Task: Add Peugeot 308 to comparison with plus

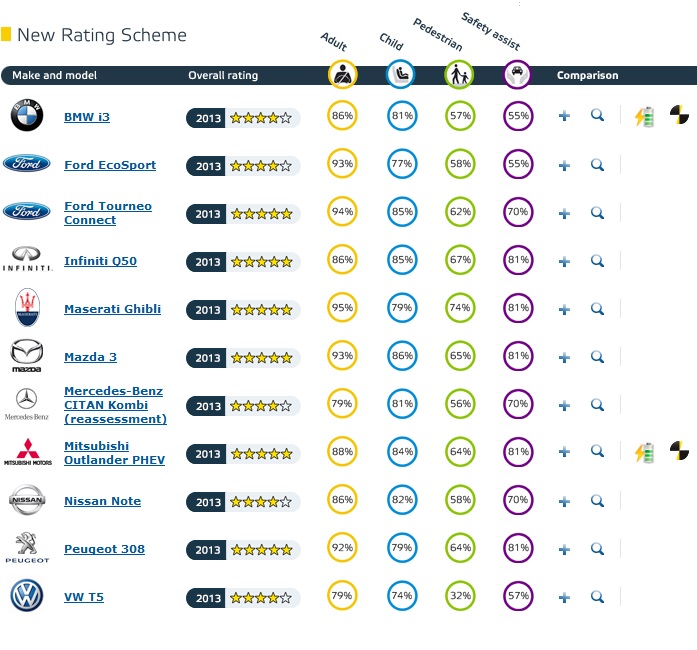Action: tap(564, 550)
